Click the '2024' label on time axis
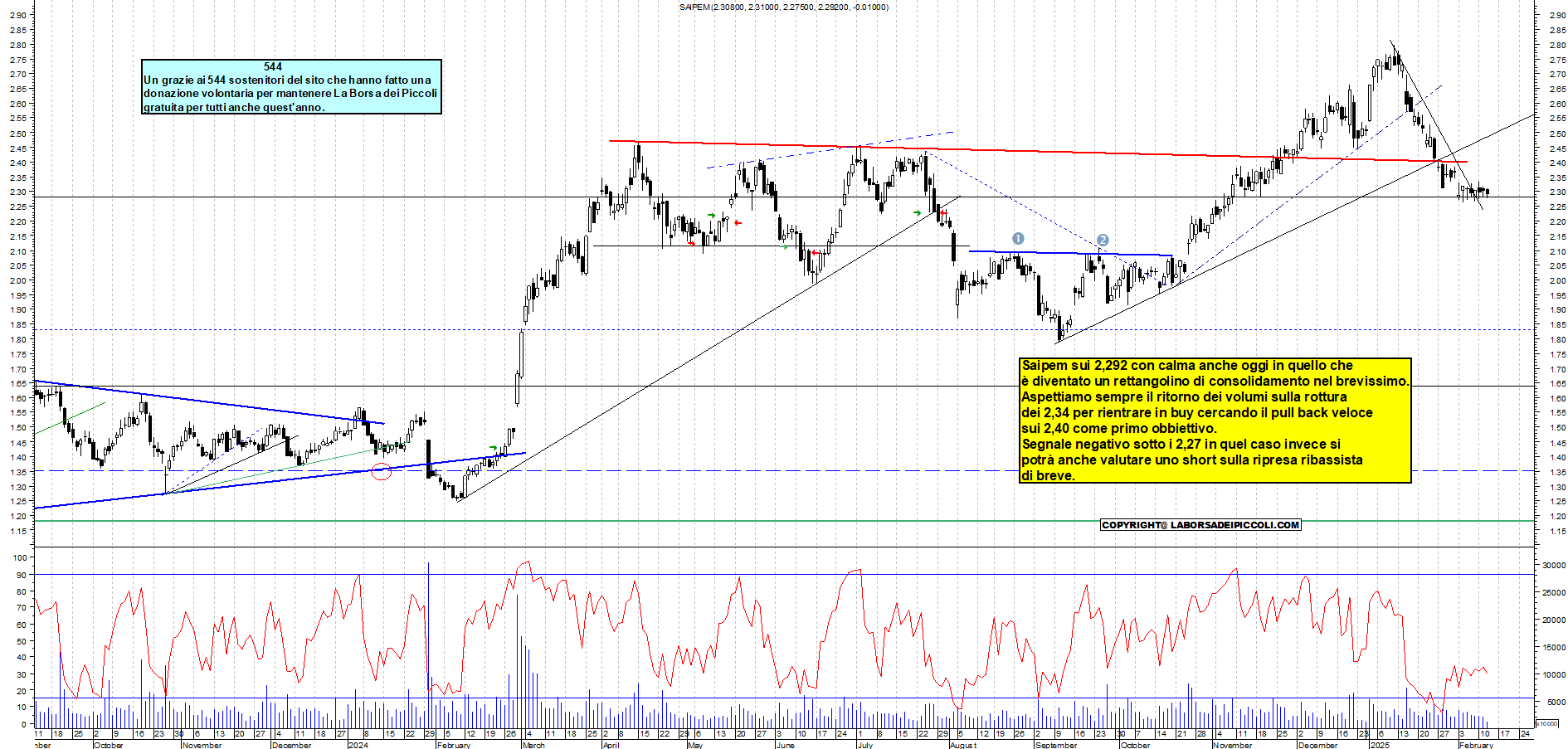 click(x=358, y=745)
